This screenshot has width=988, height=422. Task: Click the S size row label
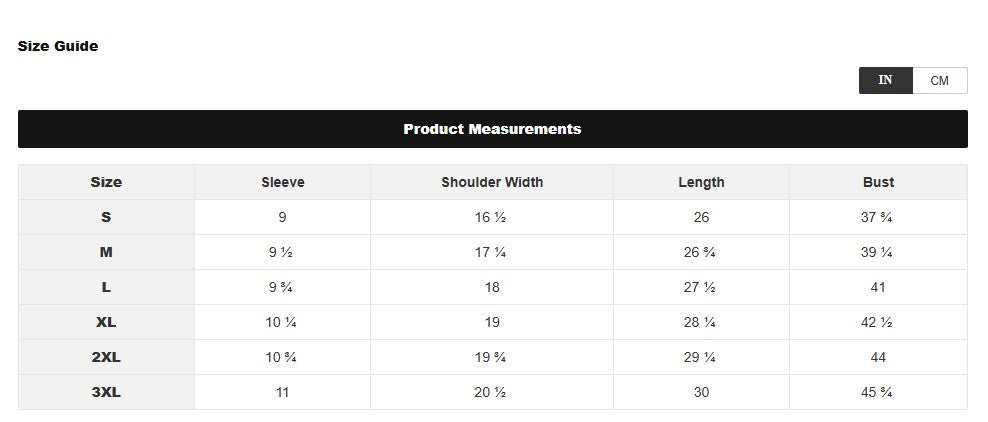(106, 217)
